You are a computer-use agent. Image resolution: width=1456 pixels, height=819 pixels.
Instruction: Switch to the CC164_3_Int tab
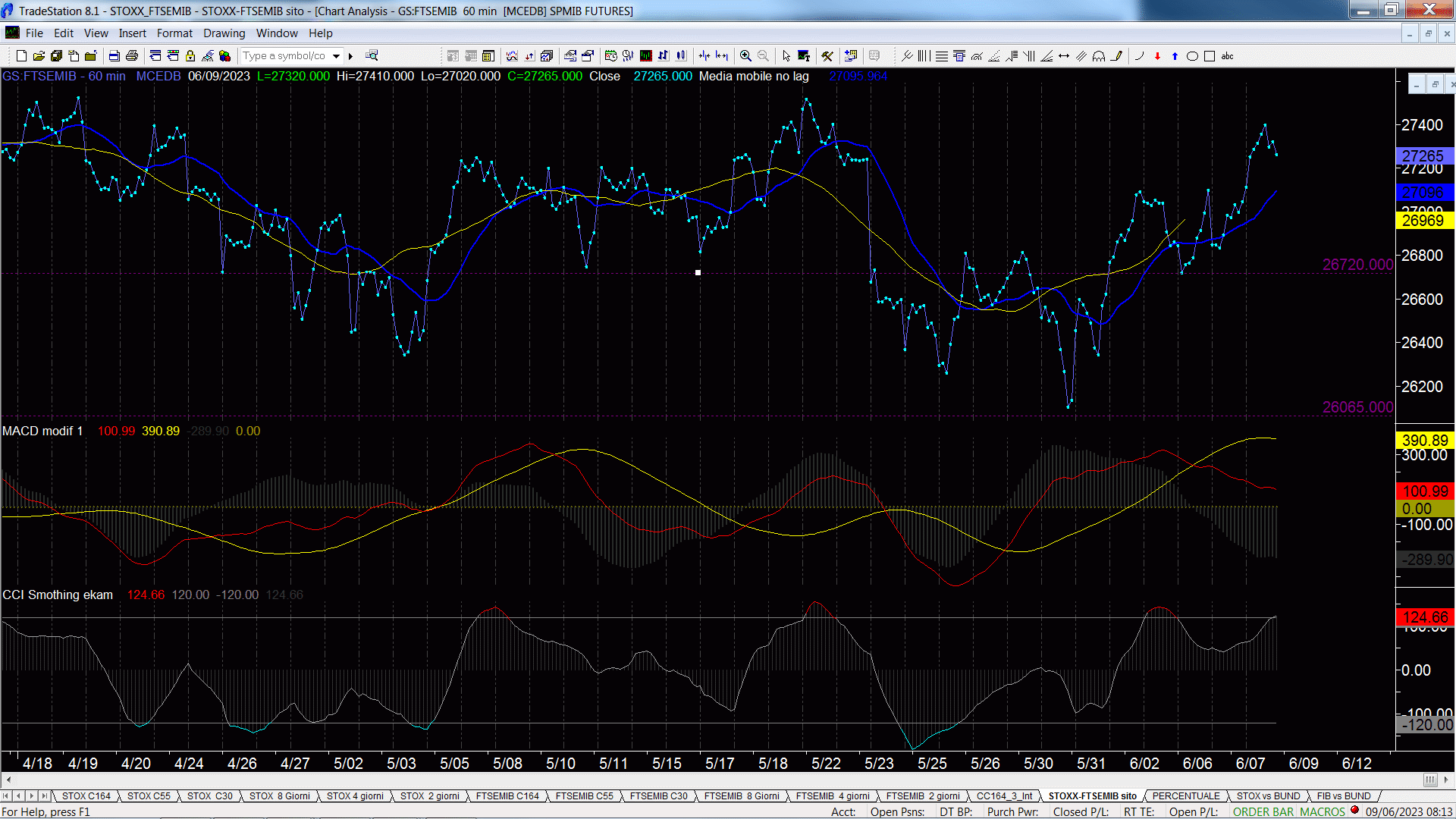pos(1004,795)
